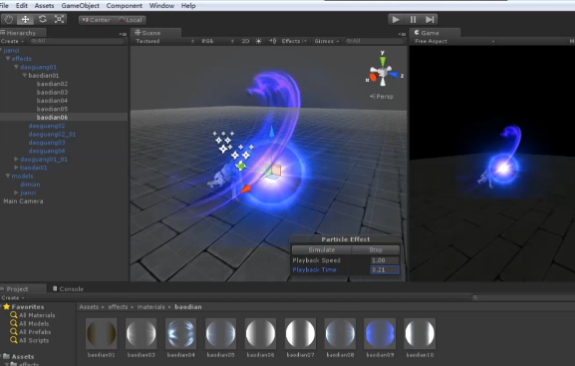575x366 pixels.
Task: Click the Simulate button in Particle Effect
Action: pos(322,250)
